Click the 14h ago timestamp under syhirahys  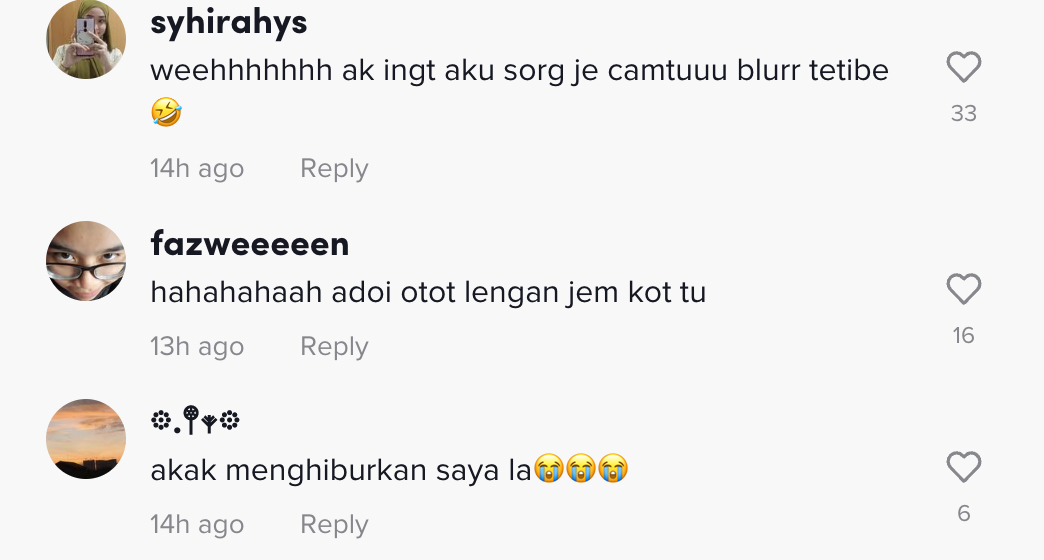pos(197,168)
